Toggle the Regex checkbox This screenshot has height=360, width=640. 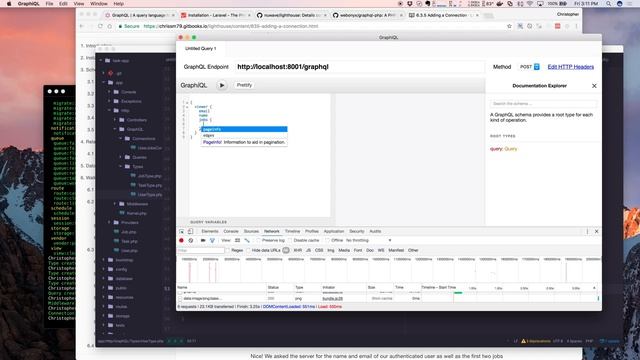coord(228,250)
